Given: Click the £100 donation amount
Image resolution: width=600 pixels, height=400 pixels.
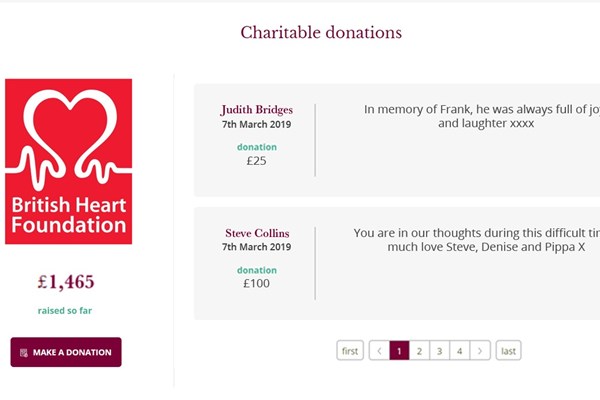Looking at the screenshot, I should [256, 284].
